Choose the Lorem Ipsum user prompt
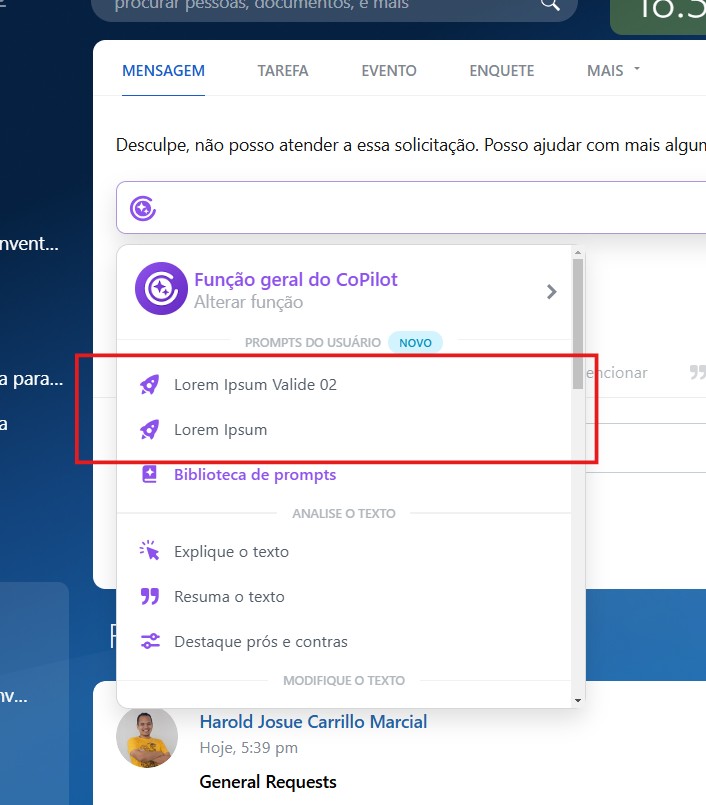This screenshot has height=805, width=706. 221,430
